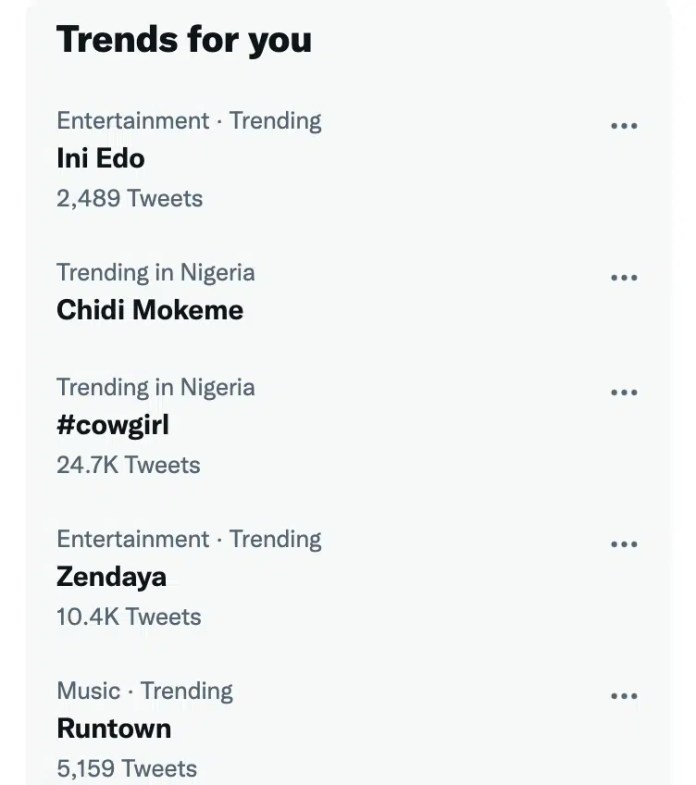Click the 24.7K Tweets count
Viewport: 696px width, 785px height.
[128, 465]
